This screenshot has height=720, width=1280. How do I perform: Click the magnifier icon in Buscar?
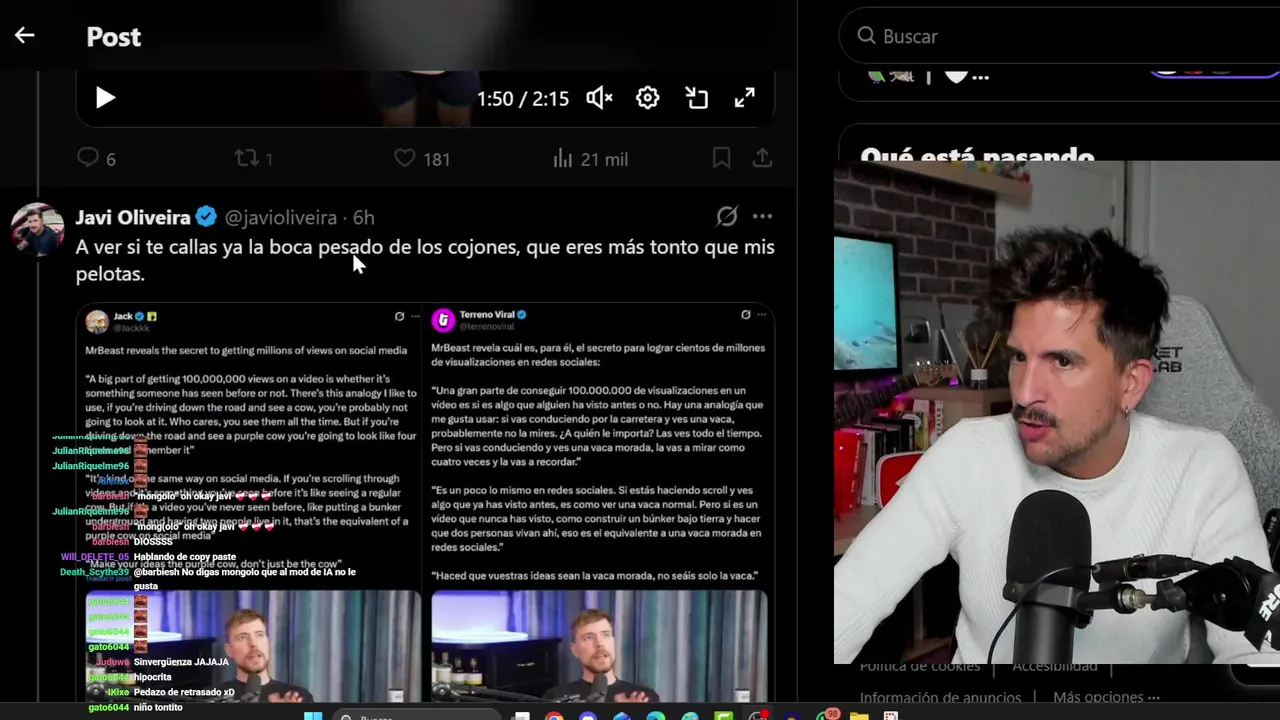[866, 36]
